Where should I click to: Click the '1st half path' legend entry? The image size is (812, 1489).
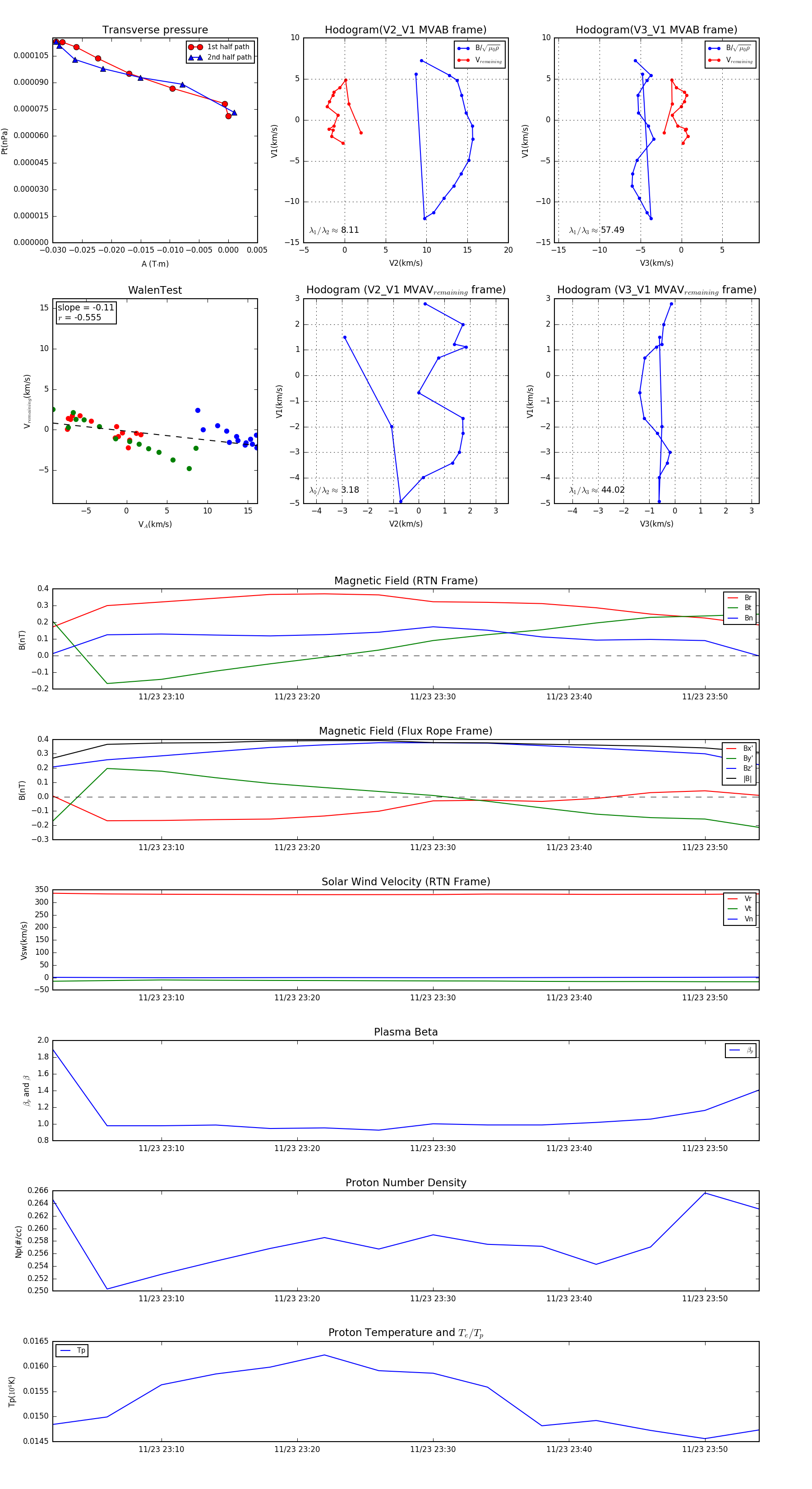point(220,47)
